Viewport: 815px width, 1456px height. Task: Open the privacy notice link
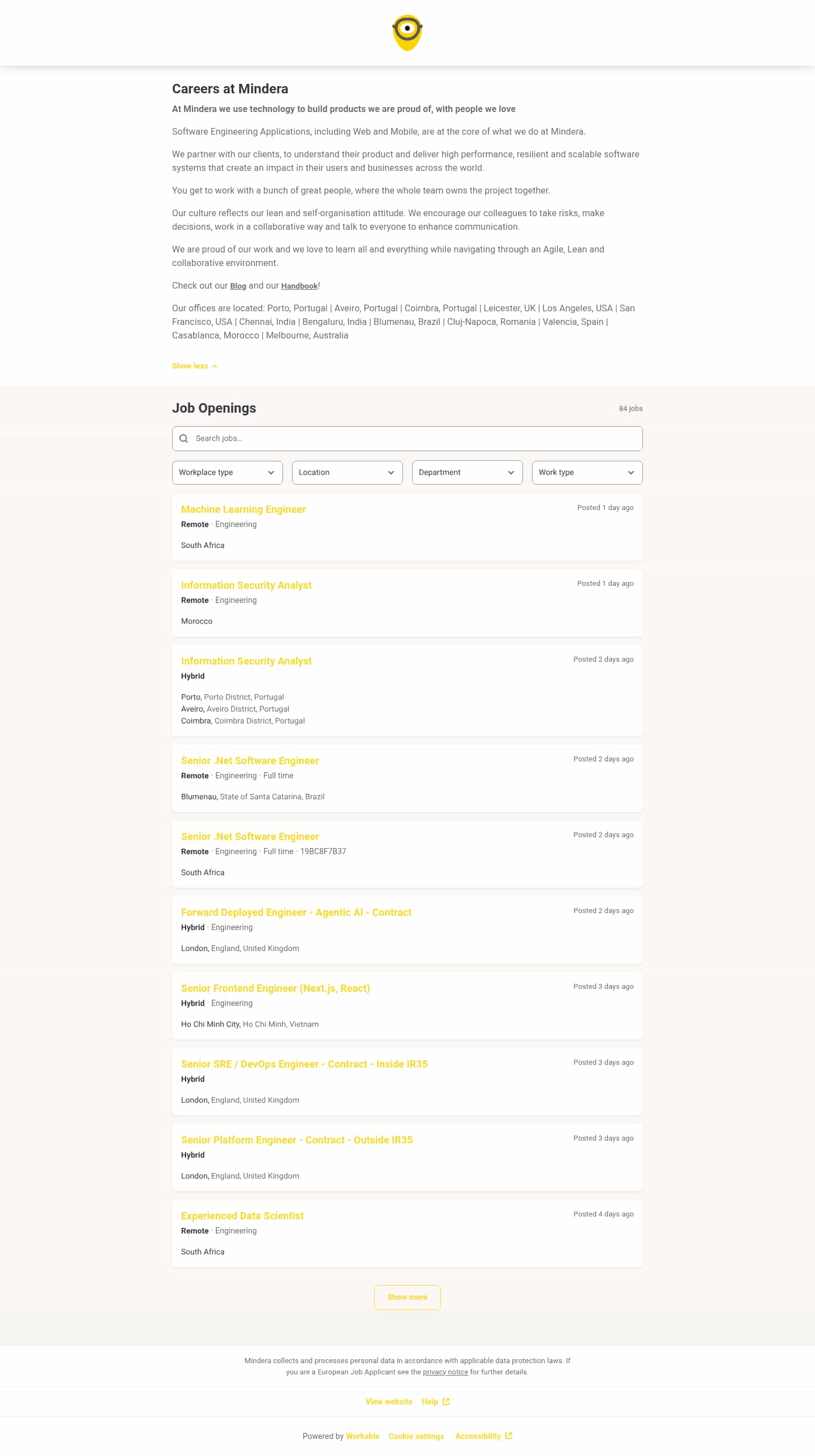445,1372
